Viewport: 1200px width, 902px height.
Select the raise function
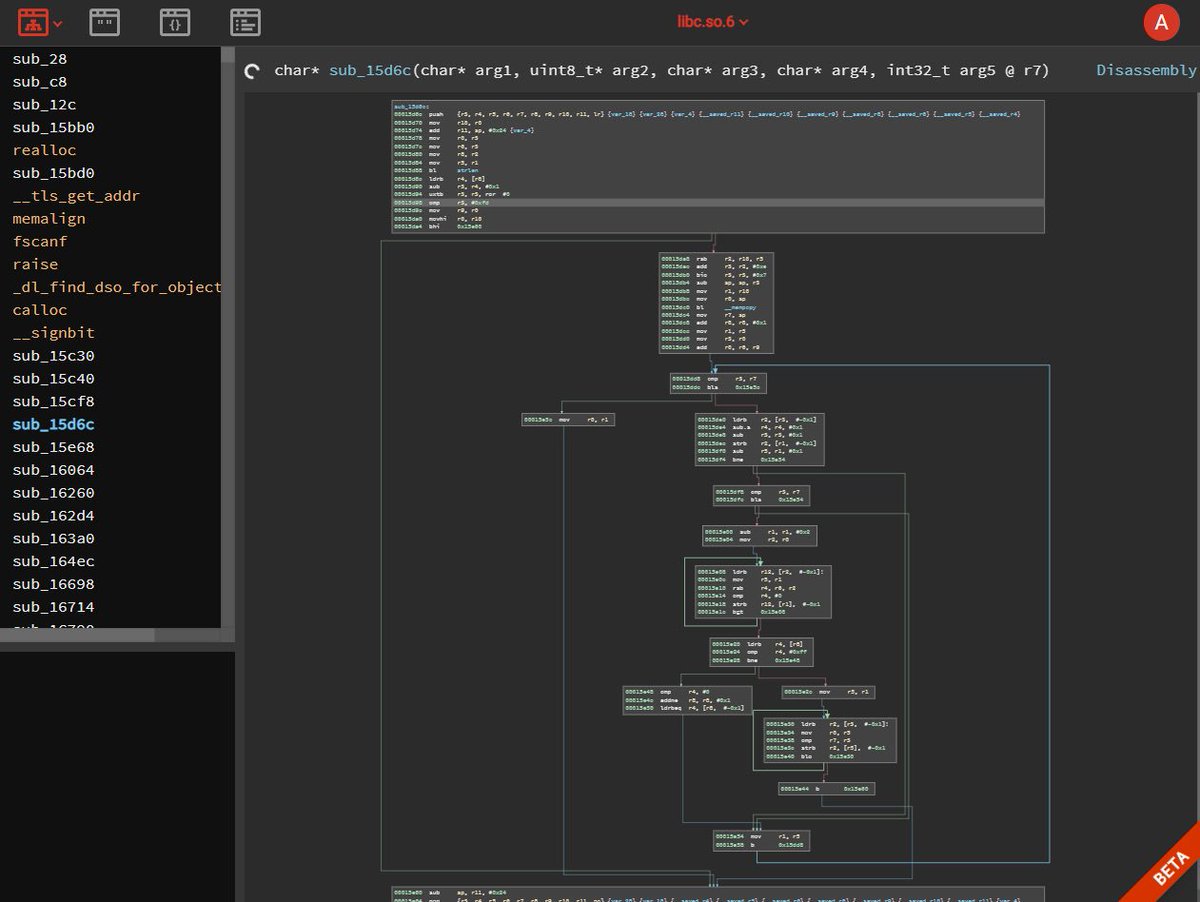pyautogui.click(x=33, y=264)
